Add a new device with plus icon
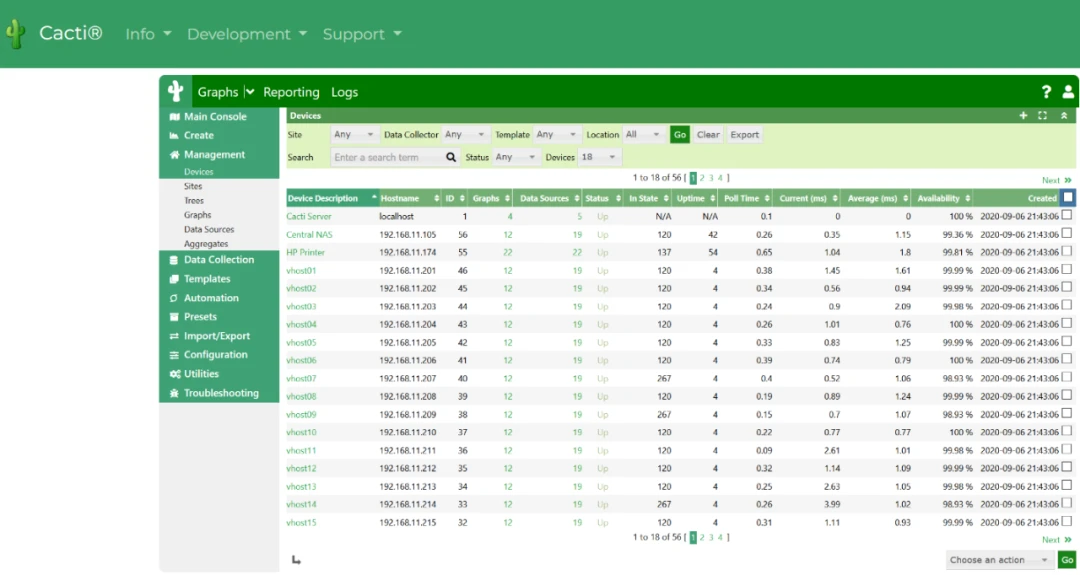Screen dimensions: 1080x575 pos(1023,116)
